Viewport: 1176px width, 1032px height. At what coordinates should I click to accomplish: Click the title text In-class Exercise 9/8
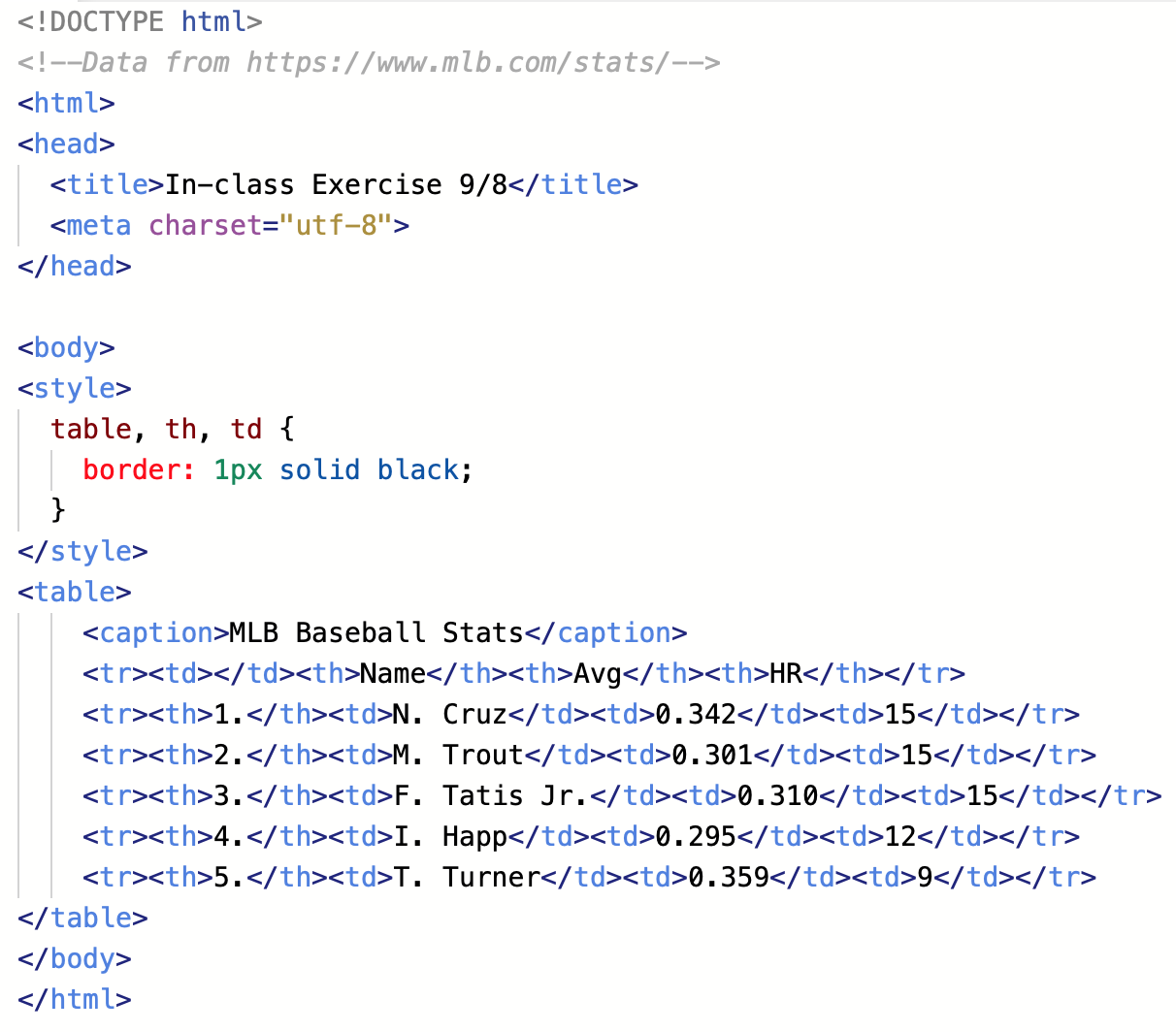pos(336,184)
